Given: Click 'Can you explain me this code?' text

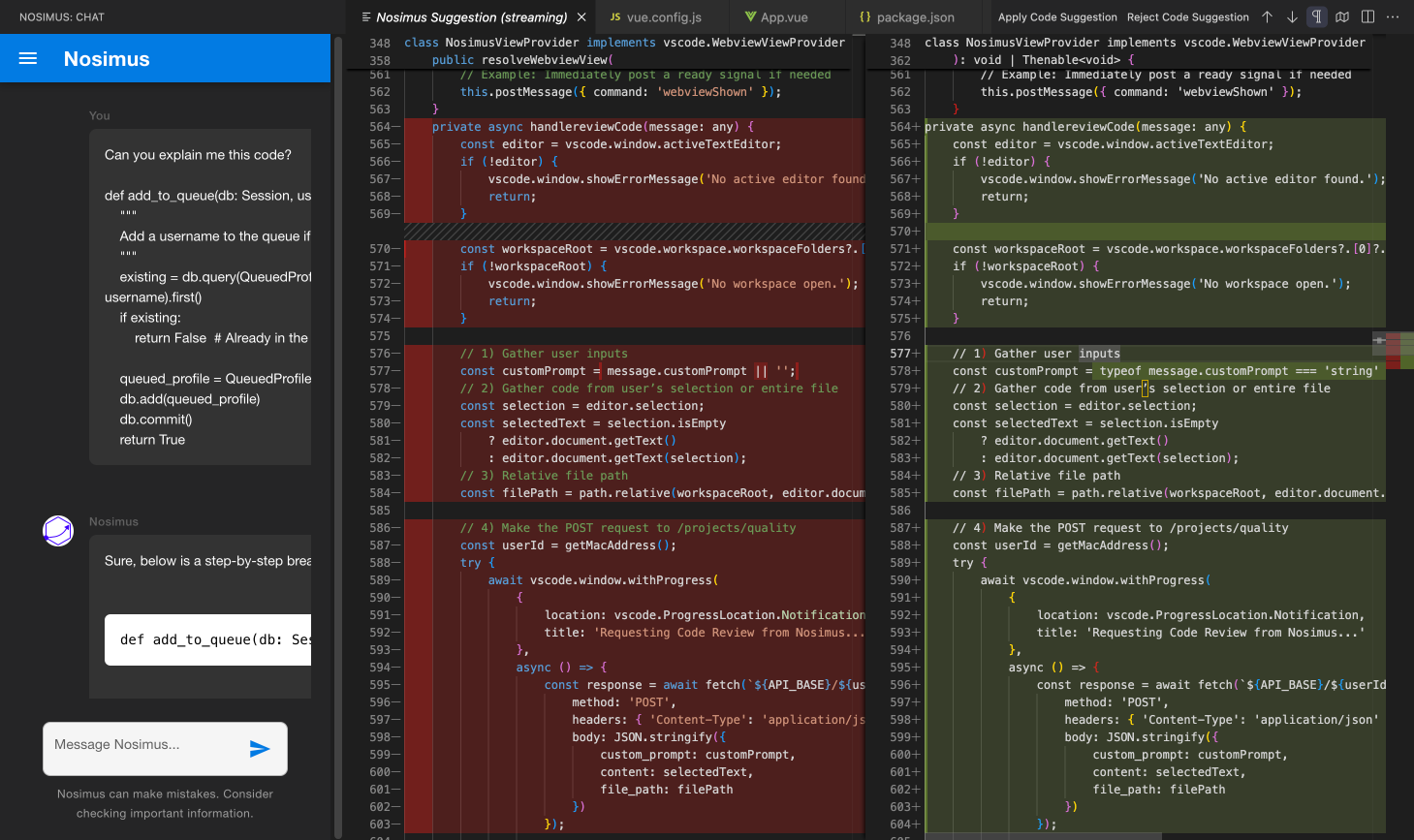Looking at the screenshot, I should click(x=198, y=155).
